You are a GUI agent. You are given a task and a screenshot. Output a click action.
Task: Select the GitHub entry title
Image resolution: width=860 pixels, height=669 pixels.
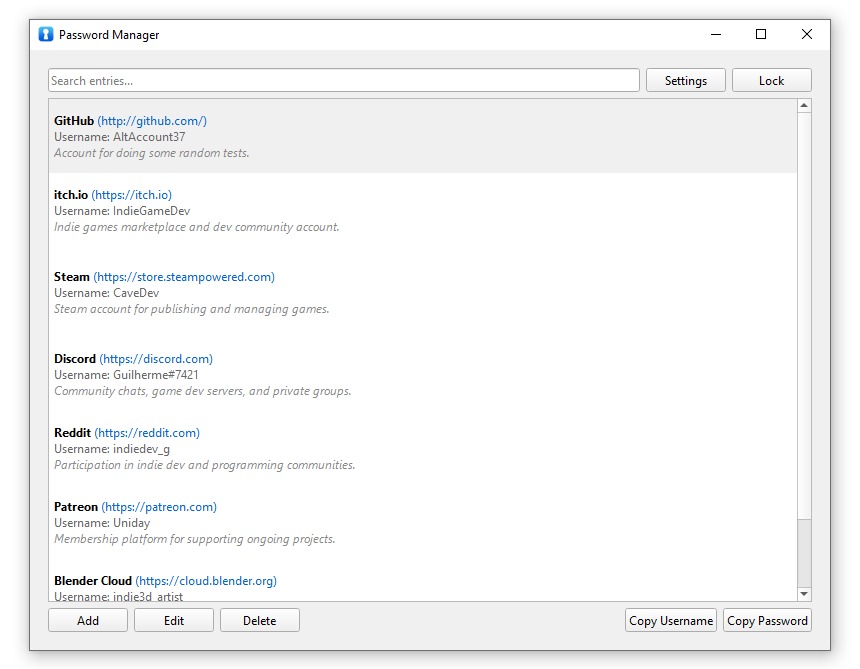[x=74, y=121]
